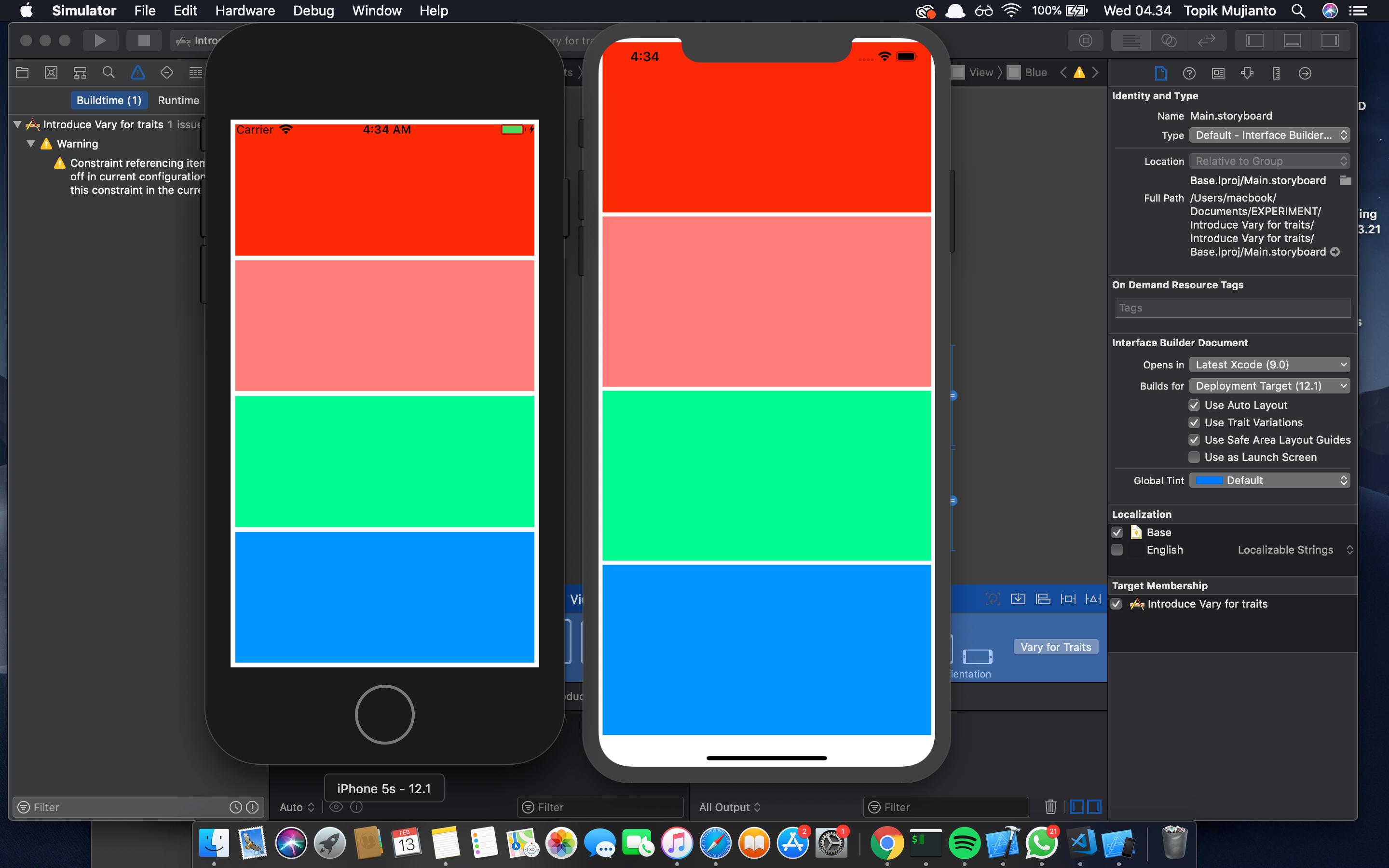Viewport: 1389px width, 868px height.
Task: Enable Use as Launch Screen checkbox
Action: 1195,458
